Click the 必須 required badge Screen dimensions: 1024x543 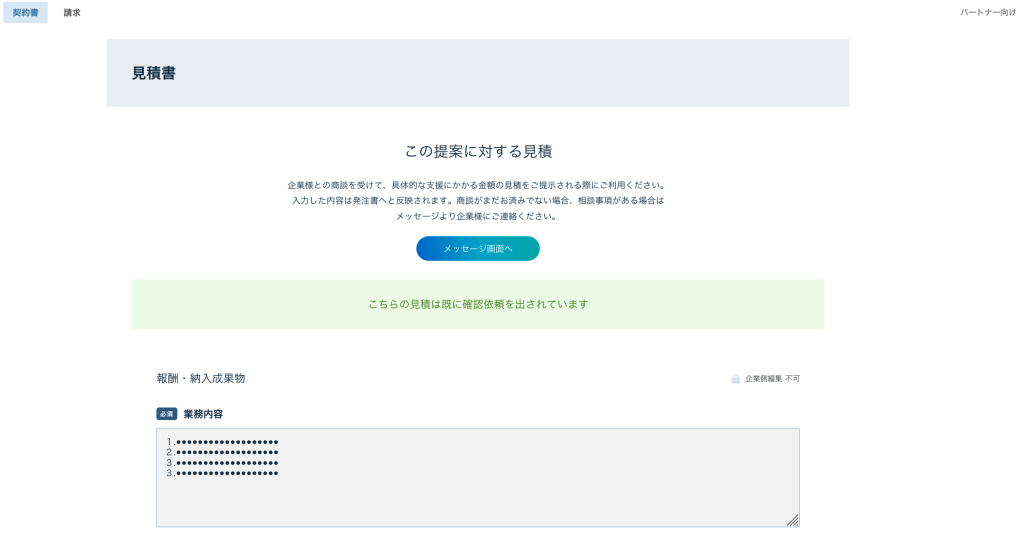[167, 414]
